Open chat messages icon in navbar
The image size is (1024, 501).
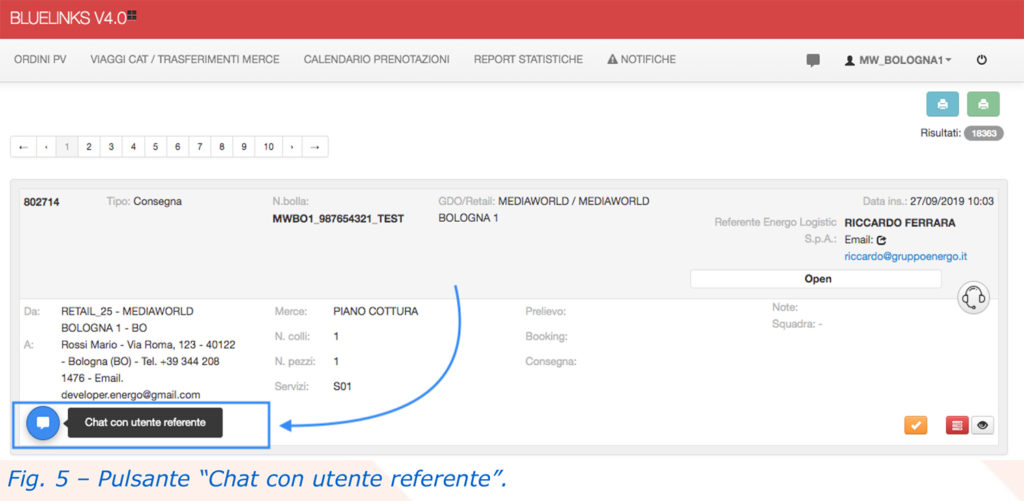[813, 60]
